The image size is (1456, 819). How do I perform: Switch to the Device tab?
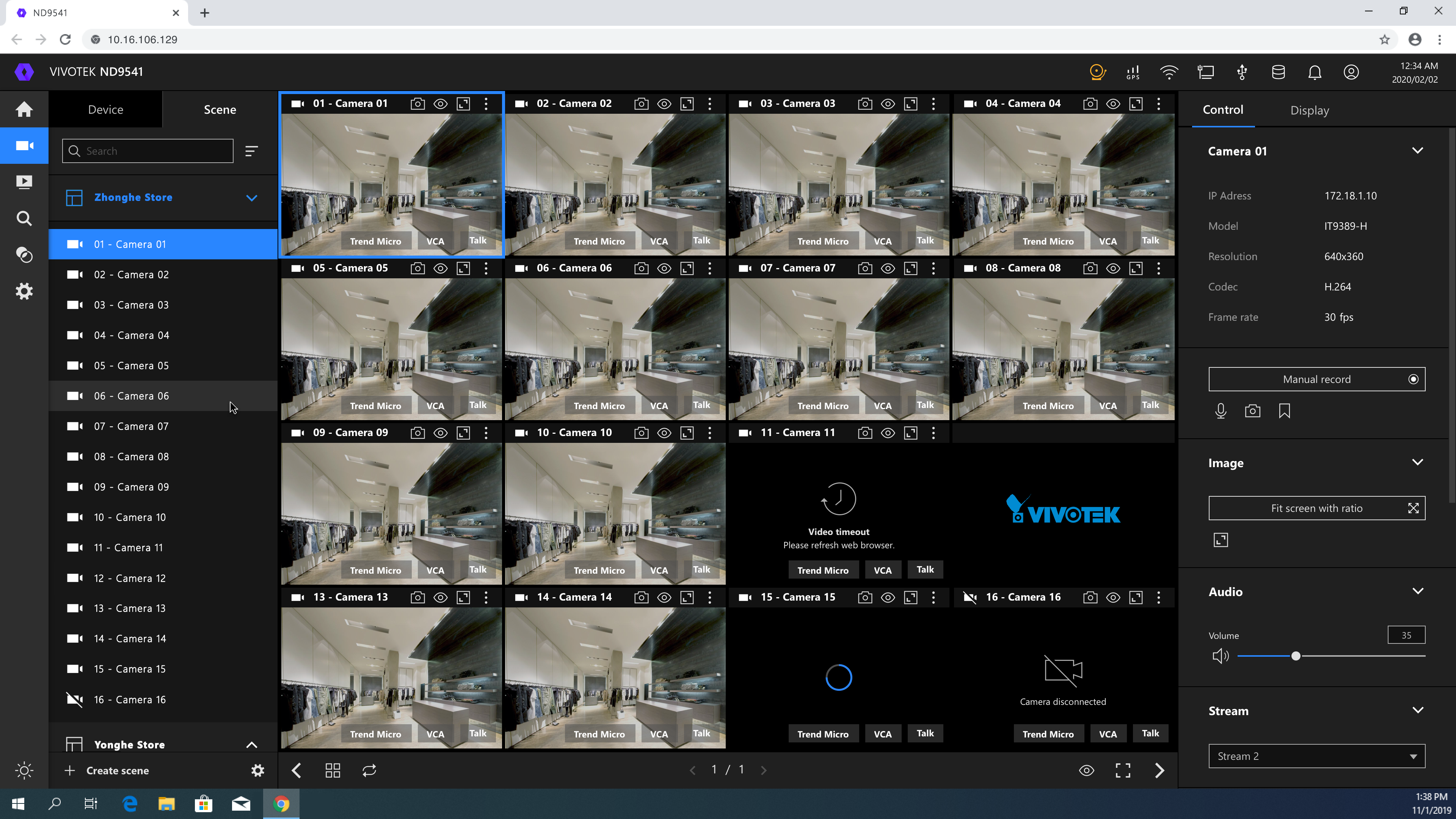point(105,110)
